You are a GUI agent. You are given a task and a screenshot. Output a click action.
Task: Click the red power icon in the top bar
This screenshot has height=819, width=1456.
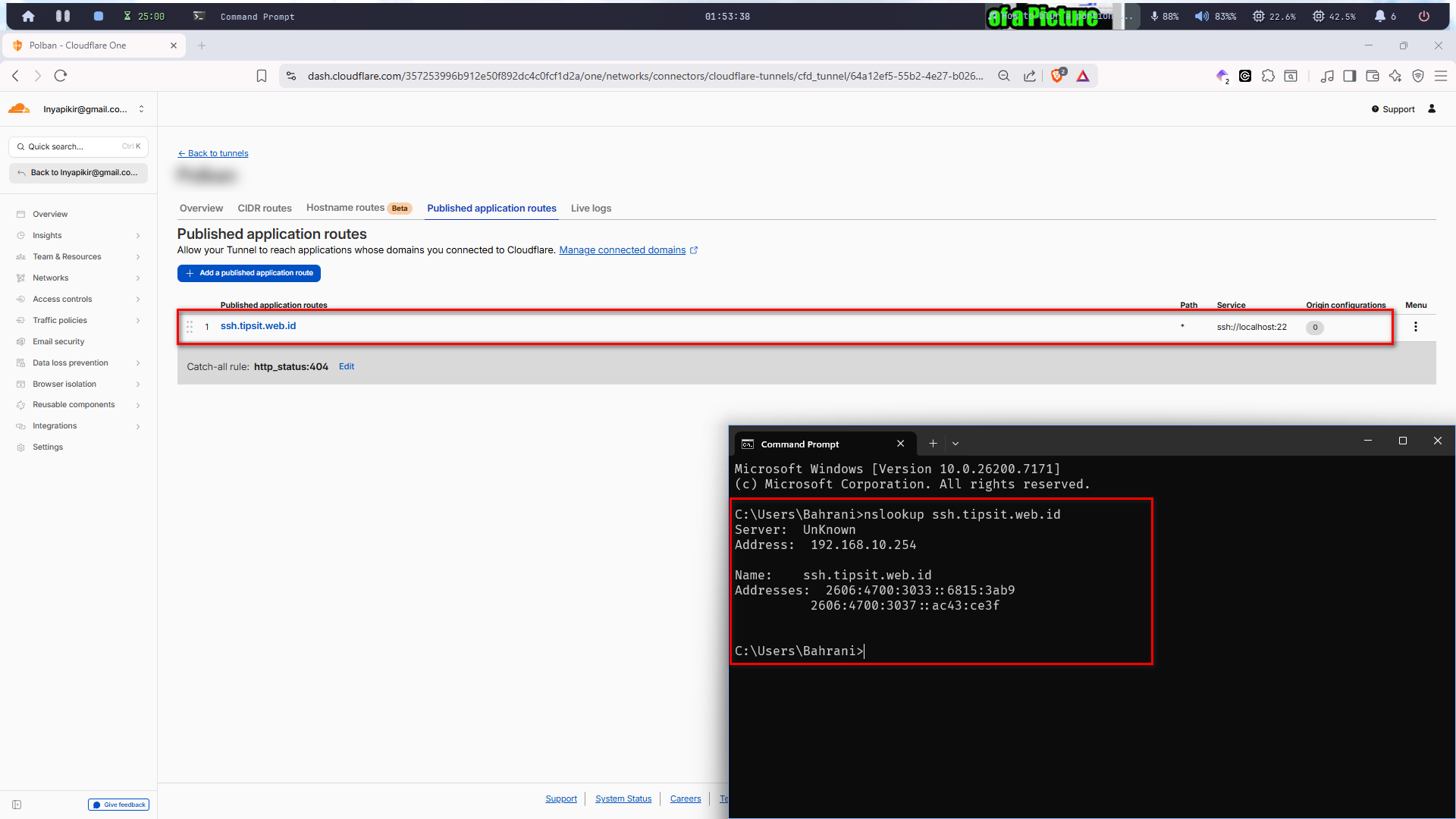[1424, 16]
